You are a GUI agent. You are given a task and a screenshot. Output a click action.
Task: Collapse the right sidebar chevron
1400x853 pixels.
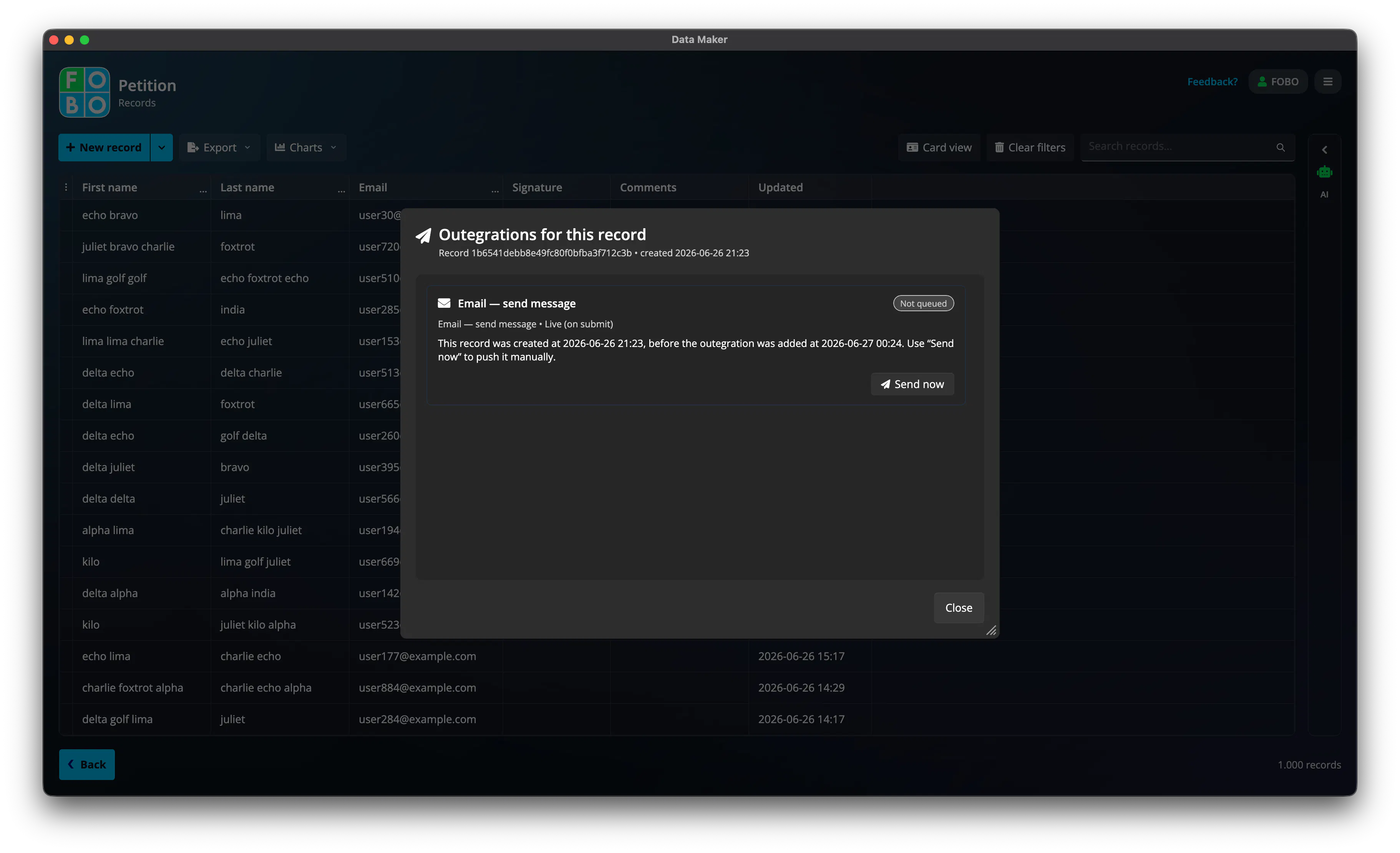point(1324,150)
